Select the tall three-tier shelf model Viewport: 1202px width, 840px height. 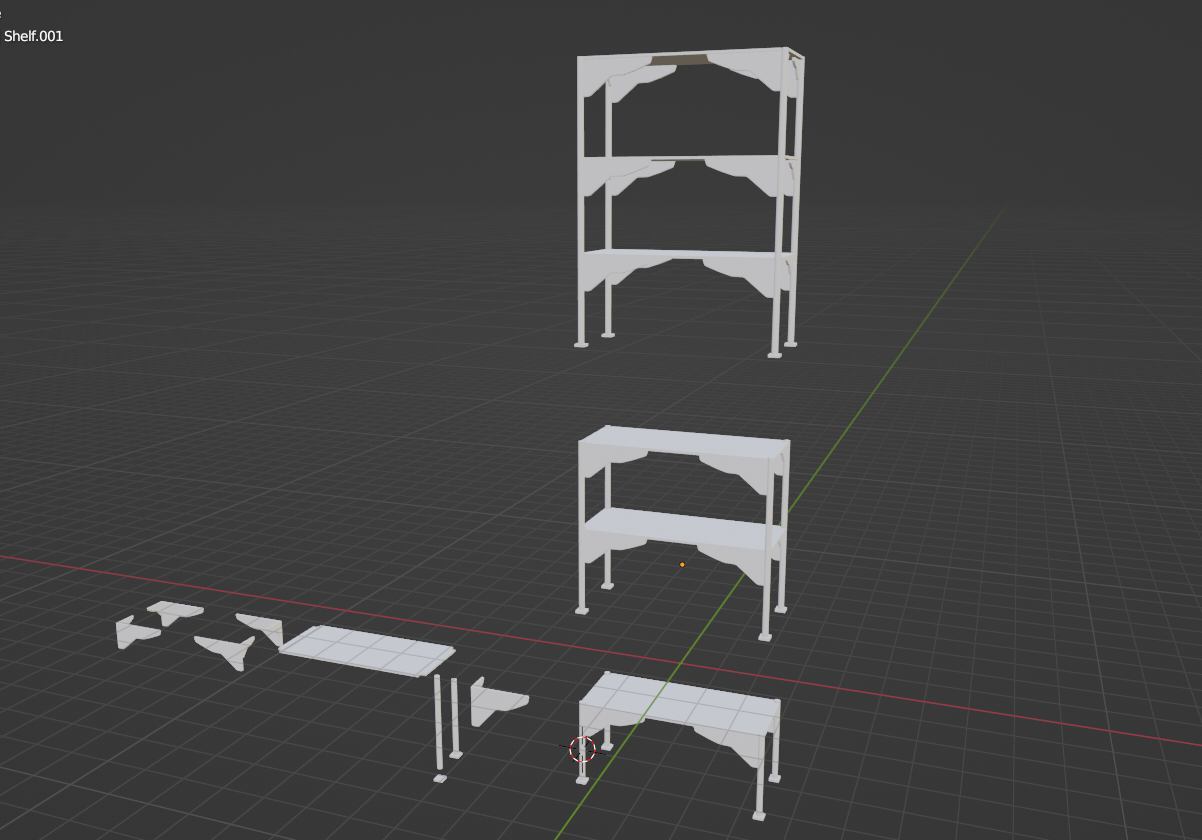690,202
